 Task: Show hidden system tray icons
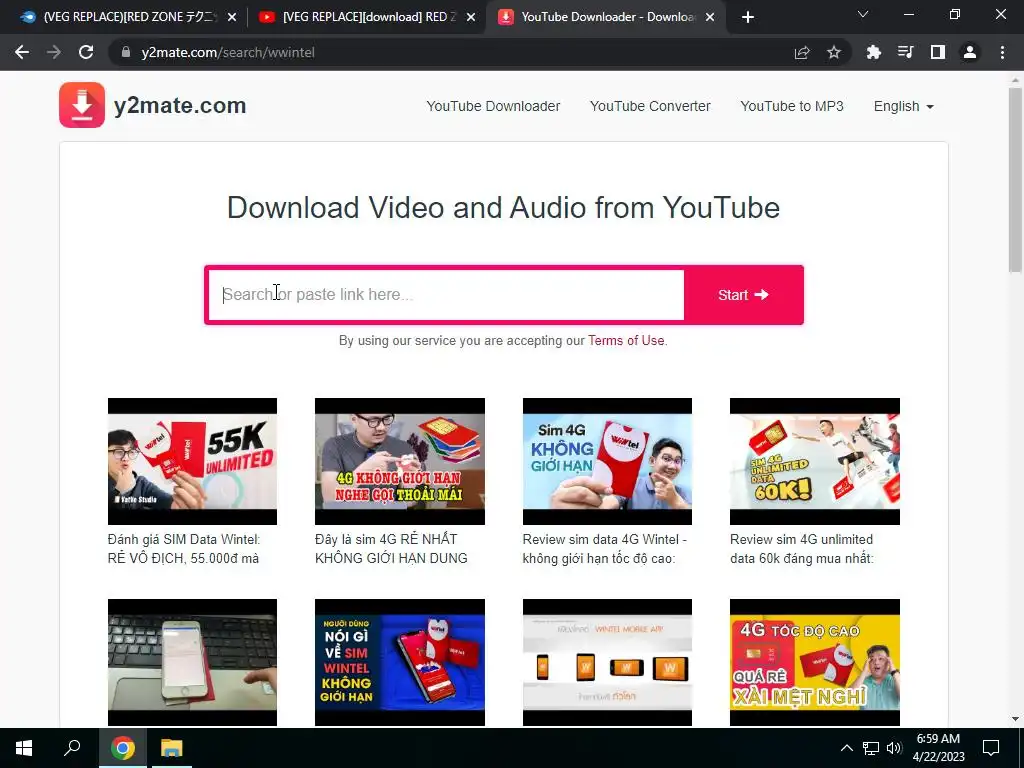tap(846, 748)
